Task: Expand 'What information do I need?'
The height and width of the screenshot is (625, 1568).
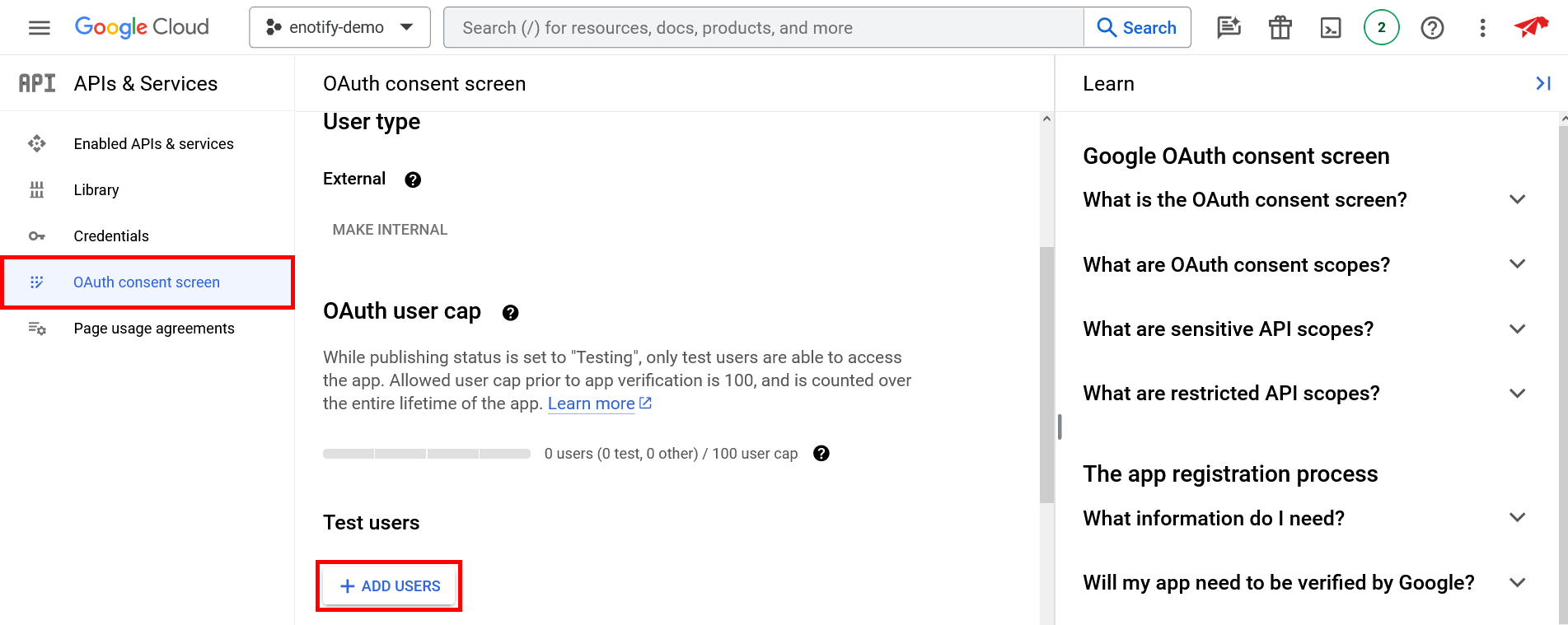Action: 1517,518
